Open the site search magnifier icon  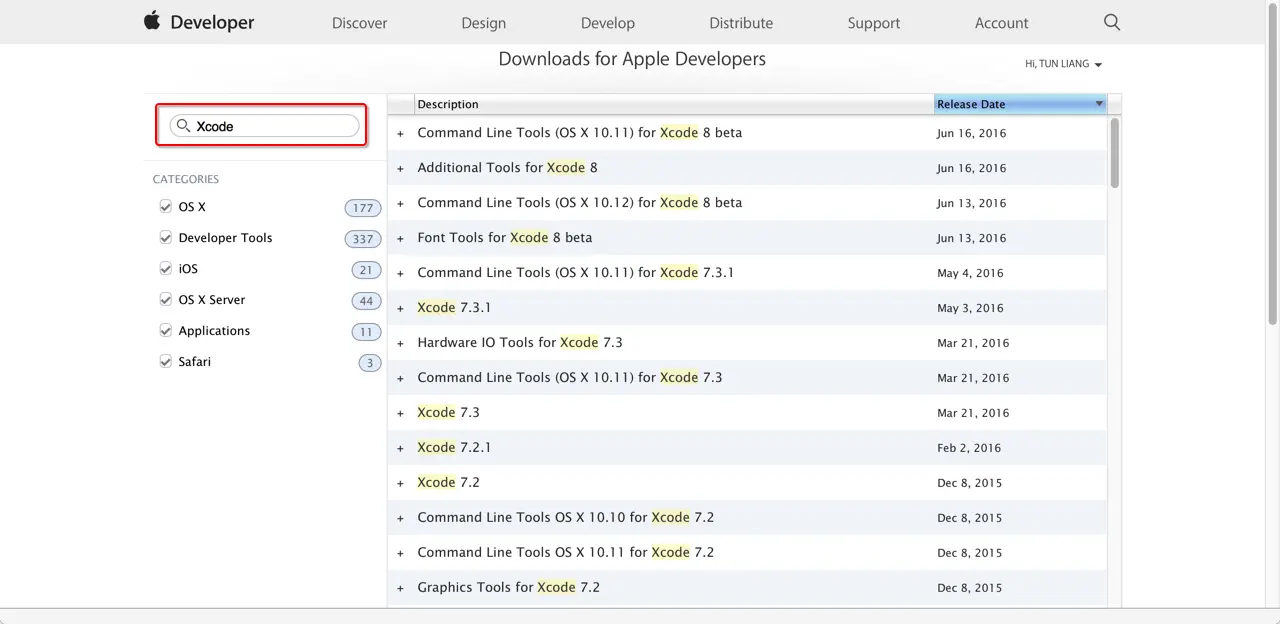[x=1112, y=22]
